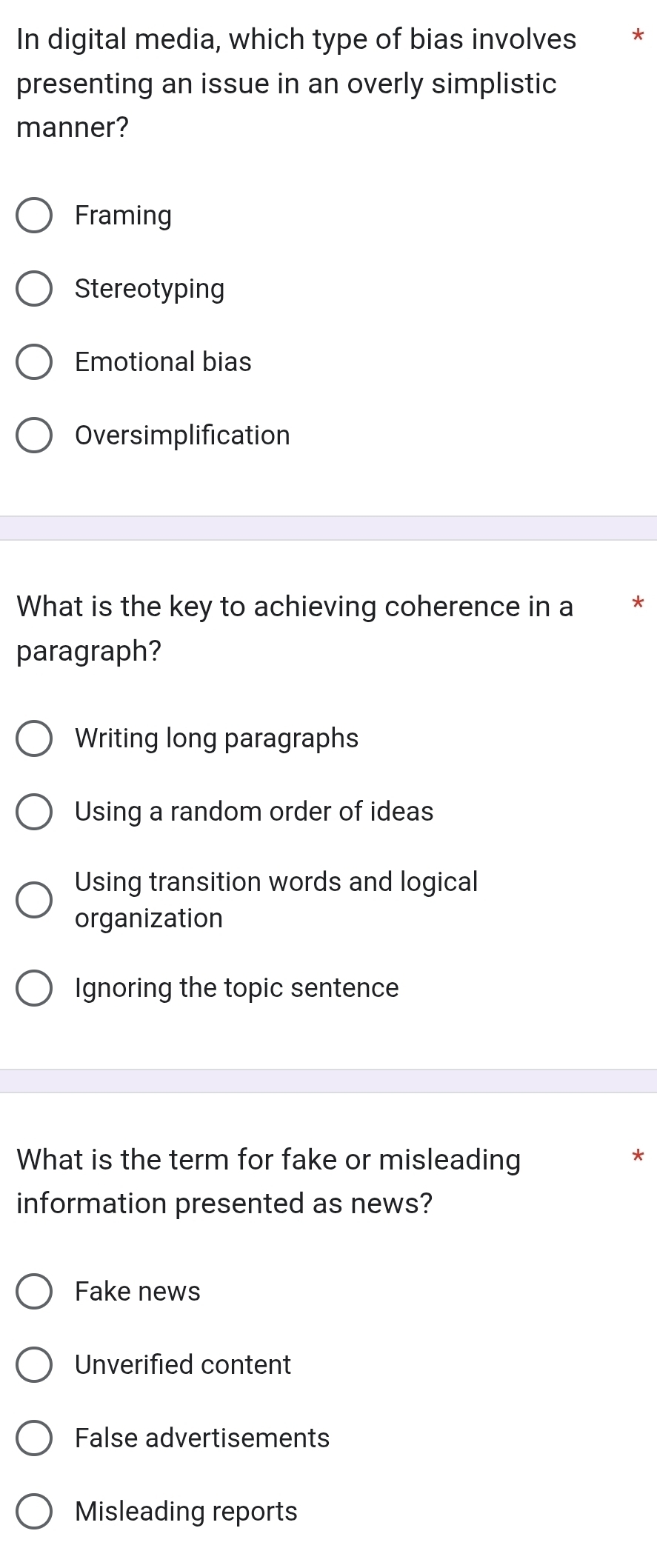Click the Oversimplification label text

click(x=182, y=436)
